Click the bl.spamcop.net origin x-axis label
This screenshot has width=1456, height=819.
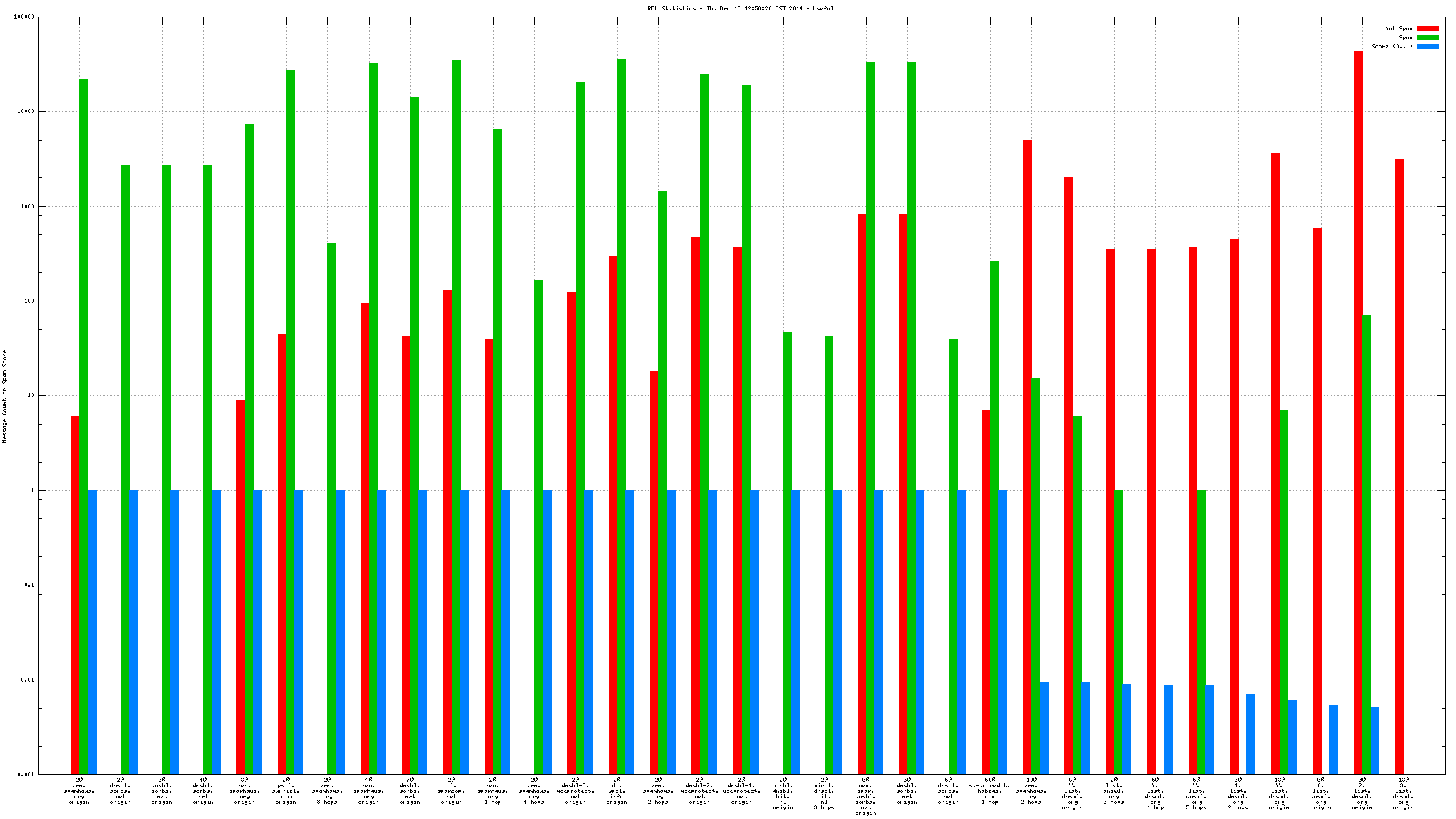[452, 791]
